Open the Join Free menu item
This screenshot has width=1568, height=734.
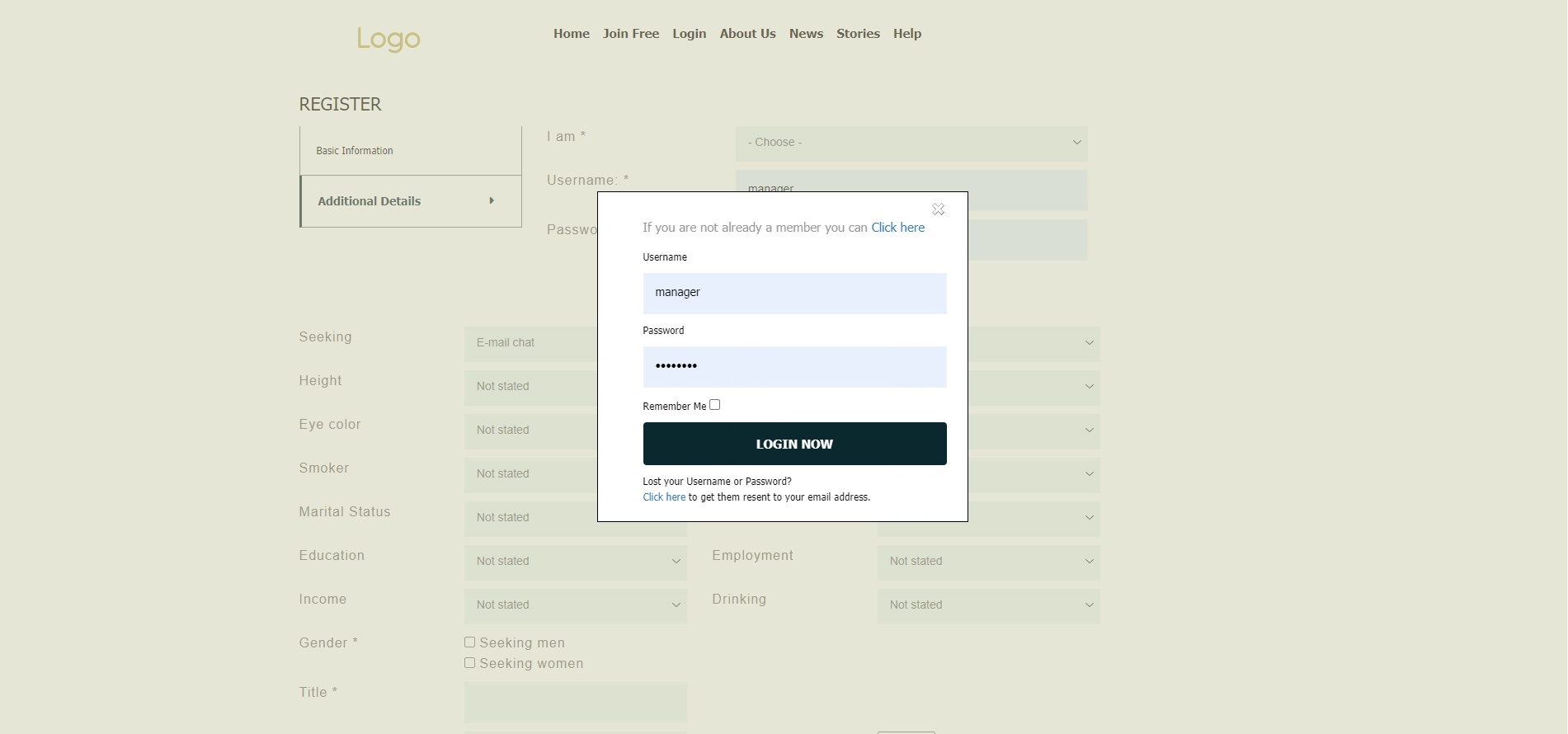(630, 34)
